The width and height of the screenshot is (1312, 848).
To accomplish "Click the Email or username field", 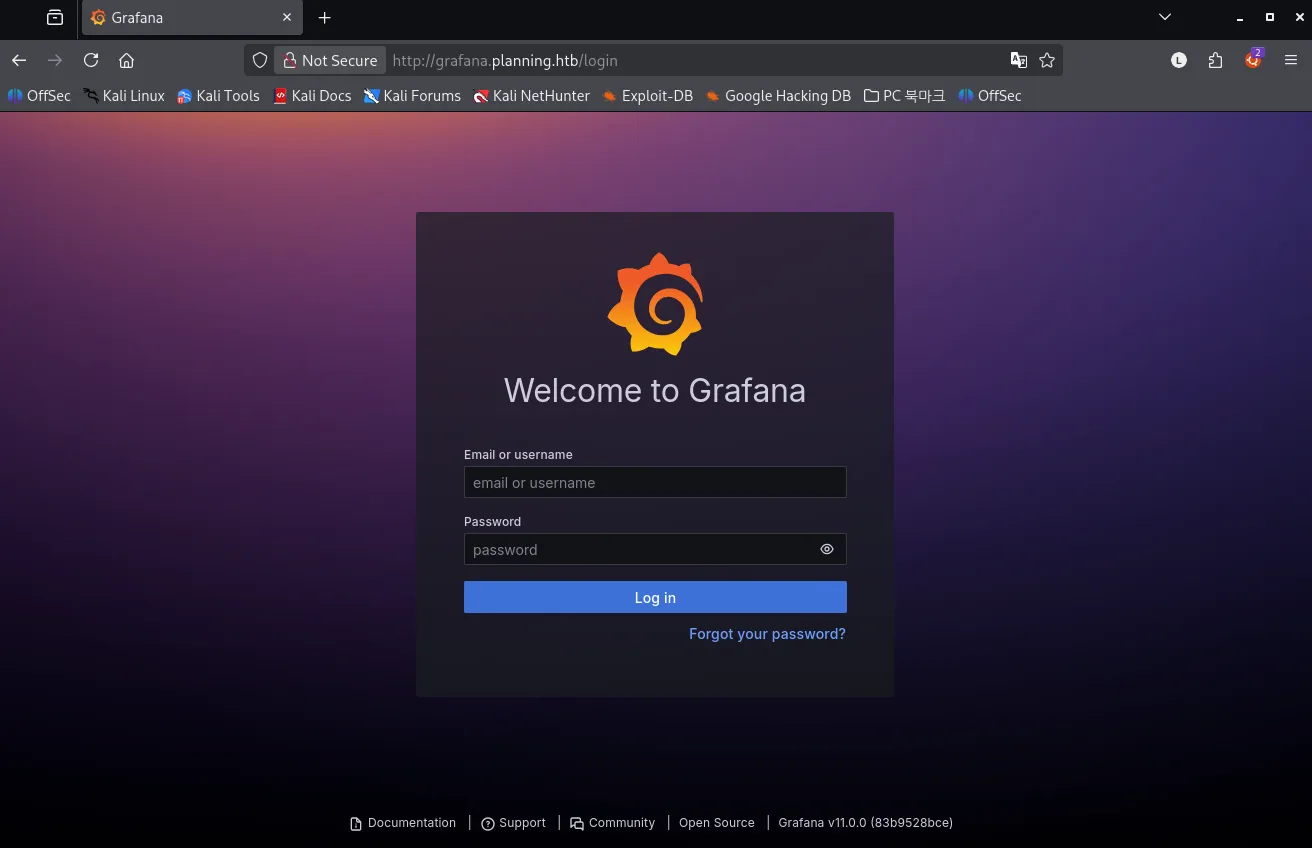I will click(x=655, y=482).
